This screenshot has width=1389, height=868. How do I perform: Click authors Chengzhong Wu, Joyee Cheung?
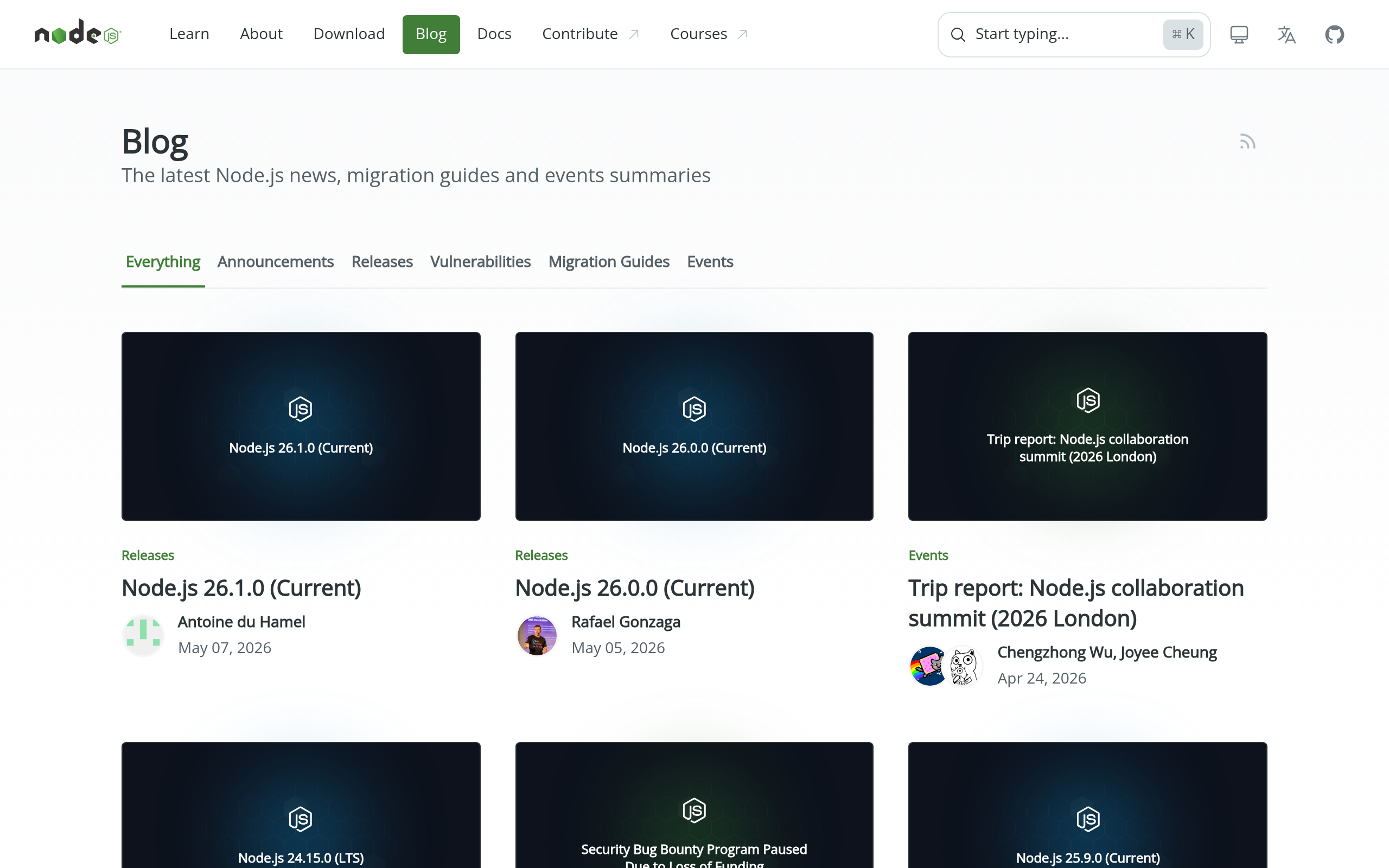pyautogui.click(x=1107, y=652)
